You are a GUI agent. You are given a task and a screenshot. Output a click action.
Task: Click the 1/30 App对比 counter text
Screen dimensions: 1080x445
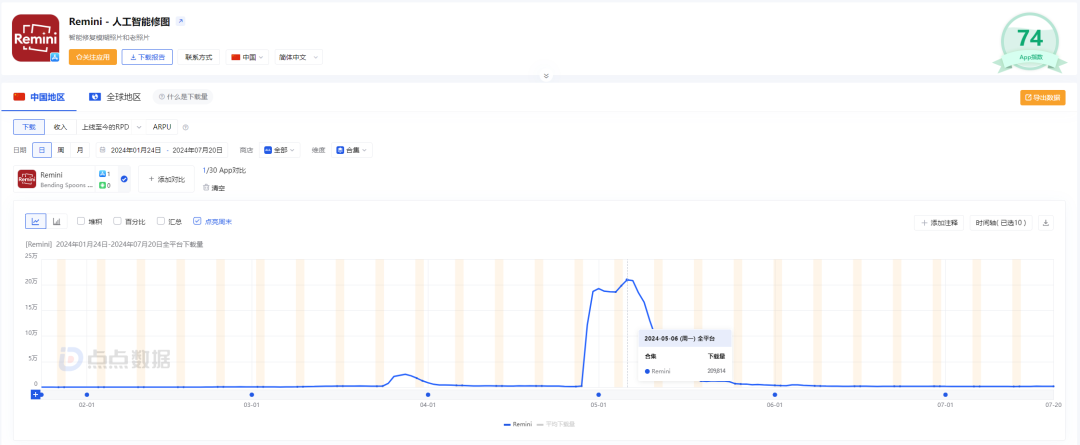[224, 169]
